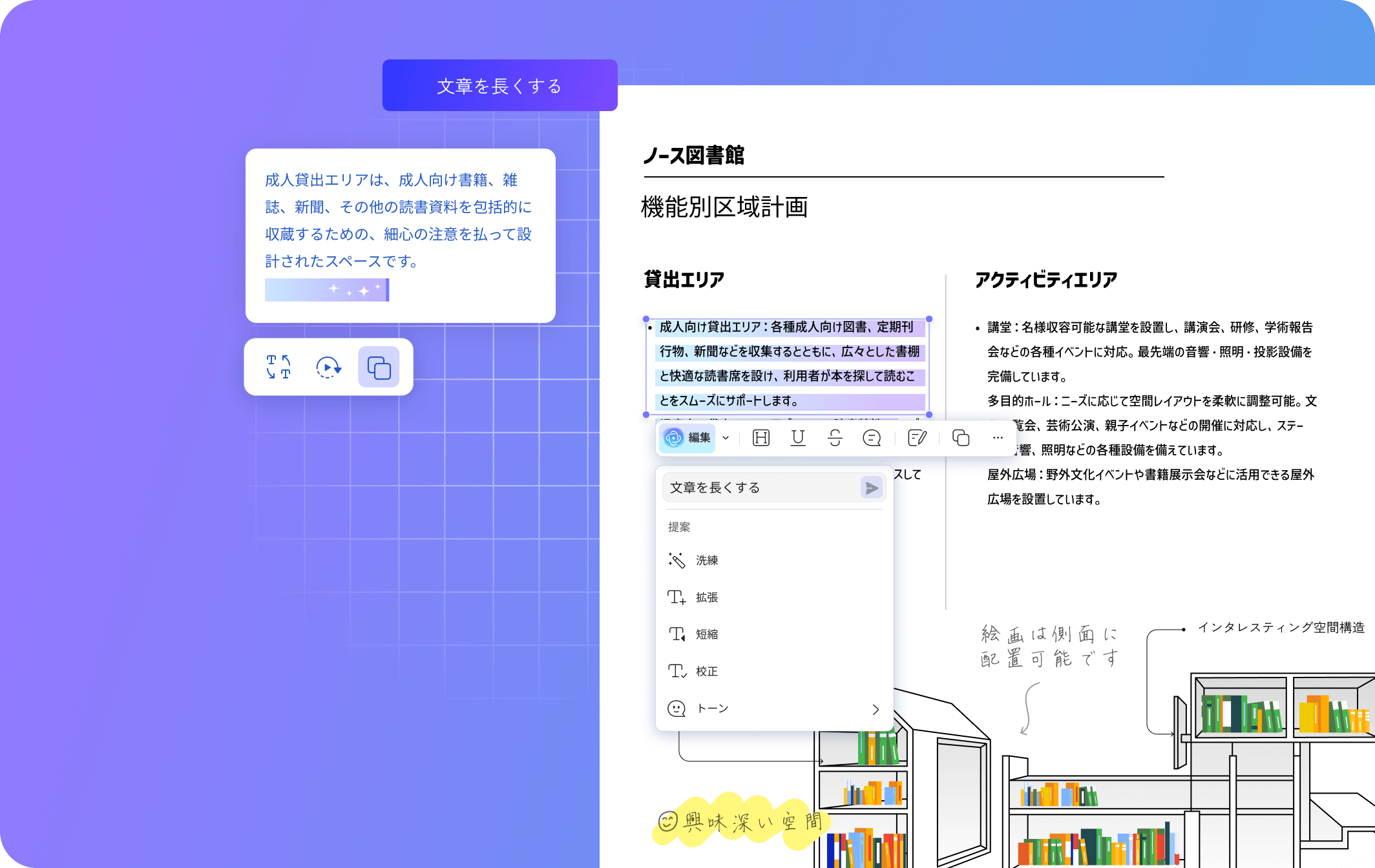Add a comment with the note icon

pos(872,438)
